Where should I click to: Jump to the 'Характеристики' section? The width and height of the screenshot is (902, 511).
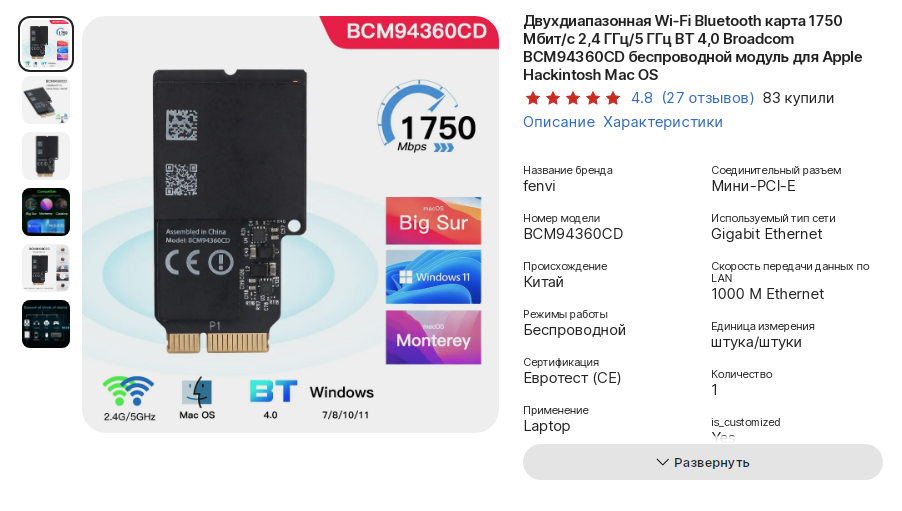click(x=663, y=122)
